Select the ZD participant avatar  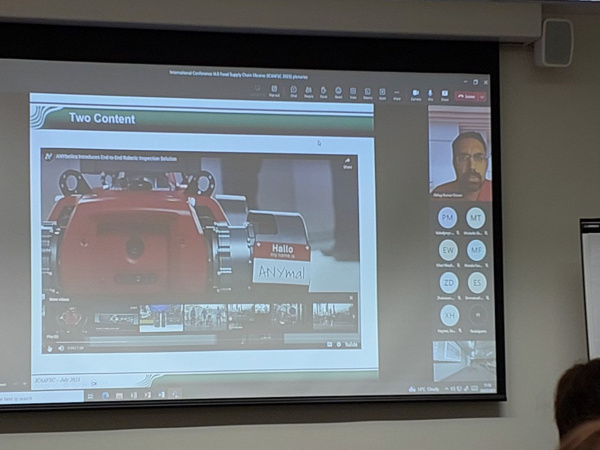448,283
